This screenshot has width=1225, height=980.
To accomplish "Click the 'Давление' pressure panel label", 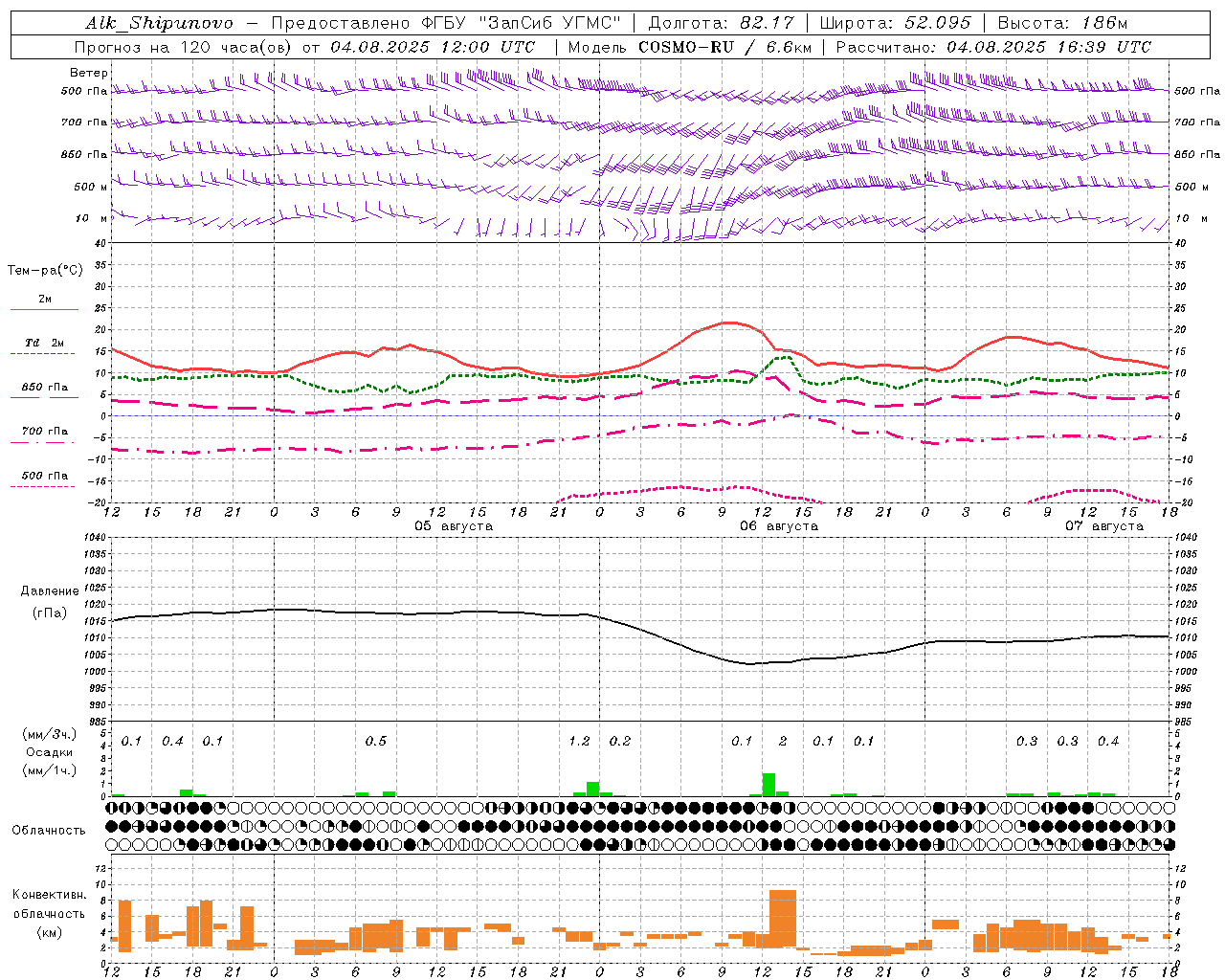I will (x=50, y=591).
